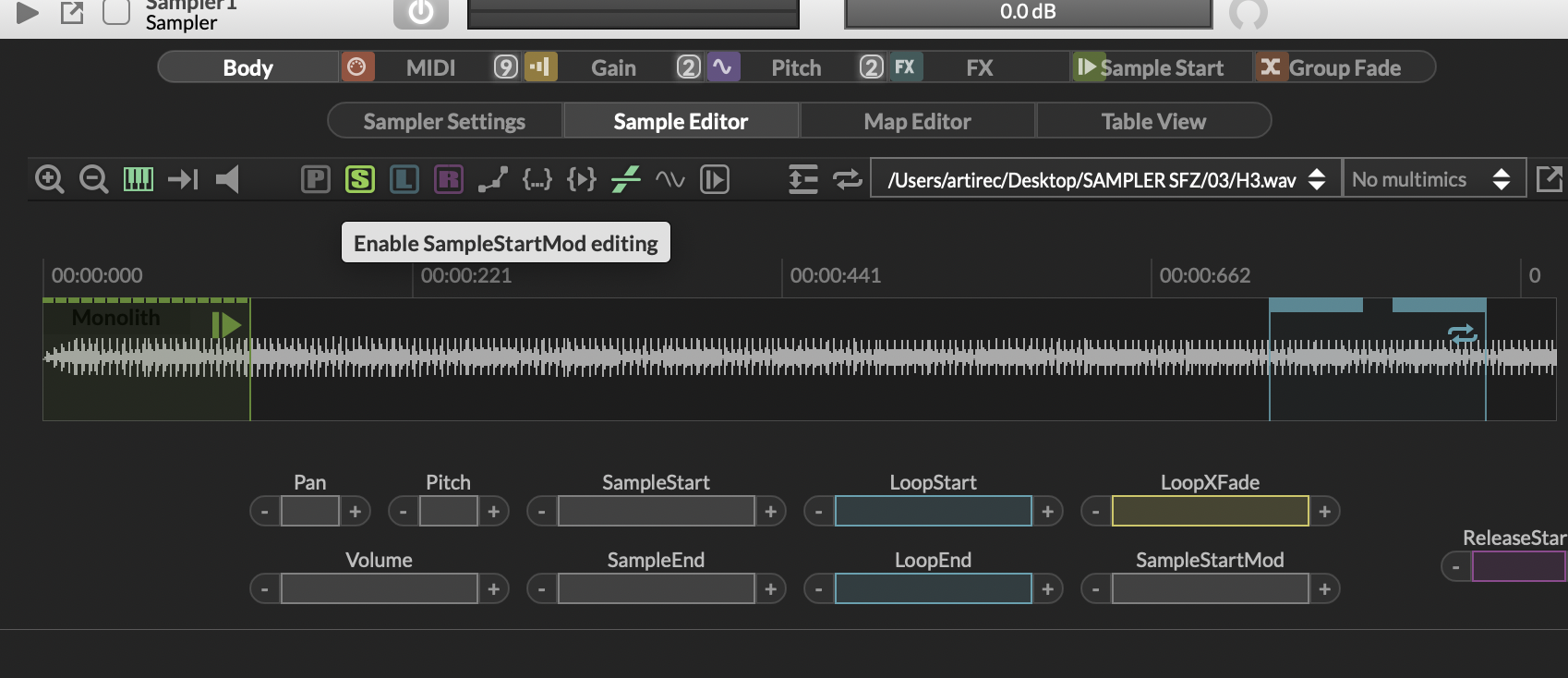Click the blue L loop editing icon
Image resolution: width=1568 pixels, height=678 pixels.
(404, 179)
